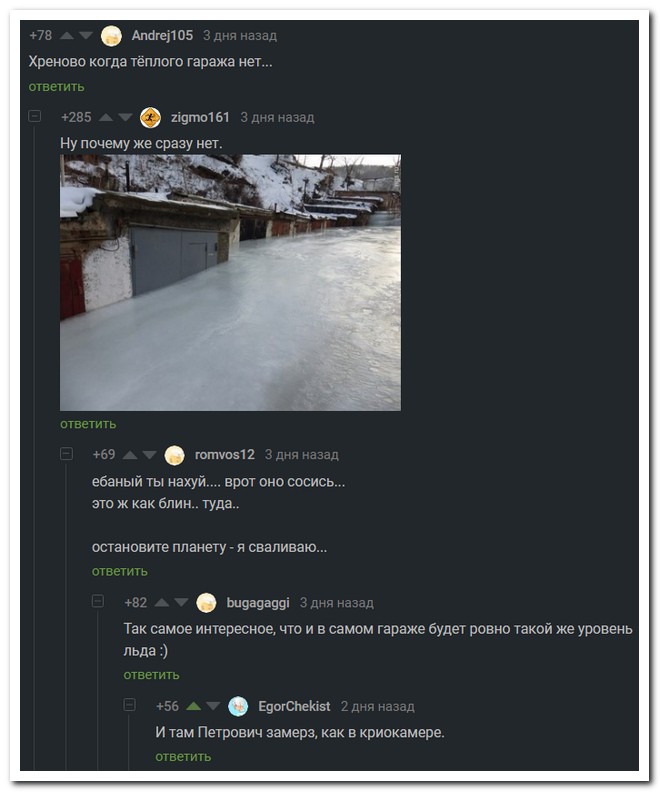The height and width of the screenshot is (792, 660).
Task: Upvote zigmo161's comment with +285
Action: pyautogui.click(x=106, y=117)
